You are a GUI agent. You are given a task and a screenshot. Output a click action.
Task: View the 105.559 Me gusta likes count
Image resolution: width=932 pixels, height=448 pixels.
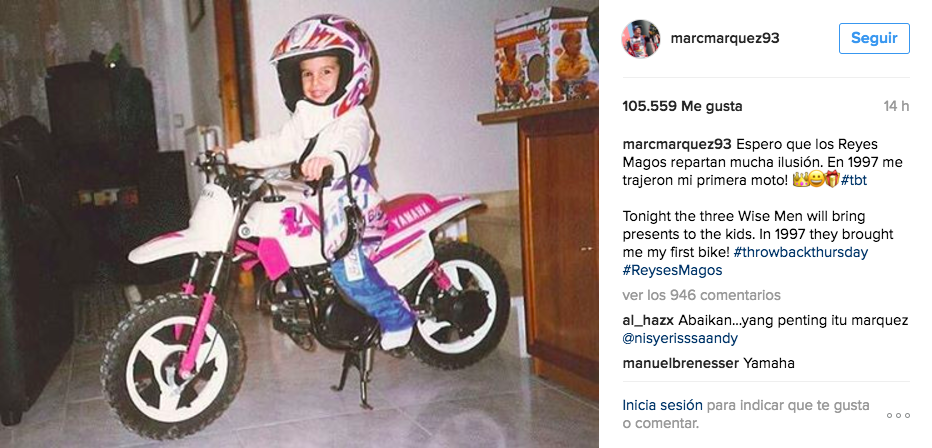pos(682,106)
